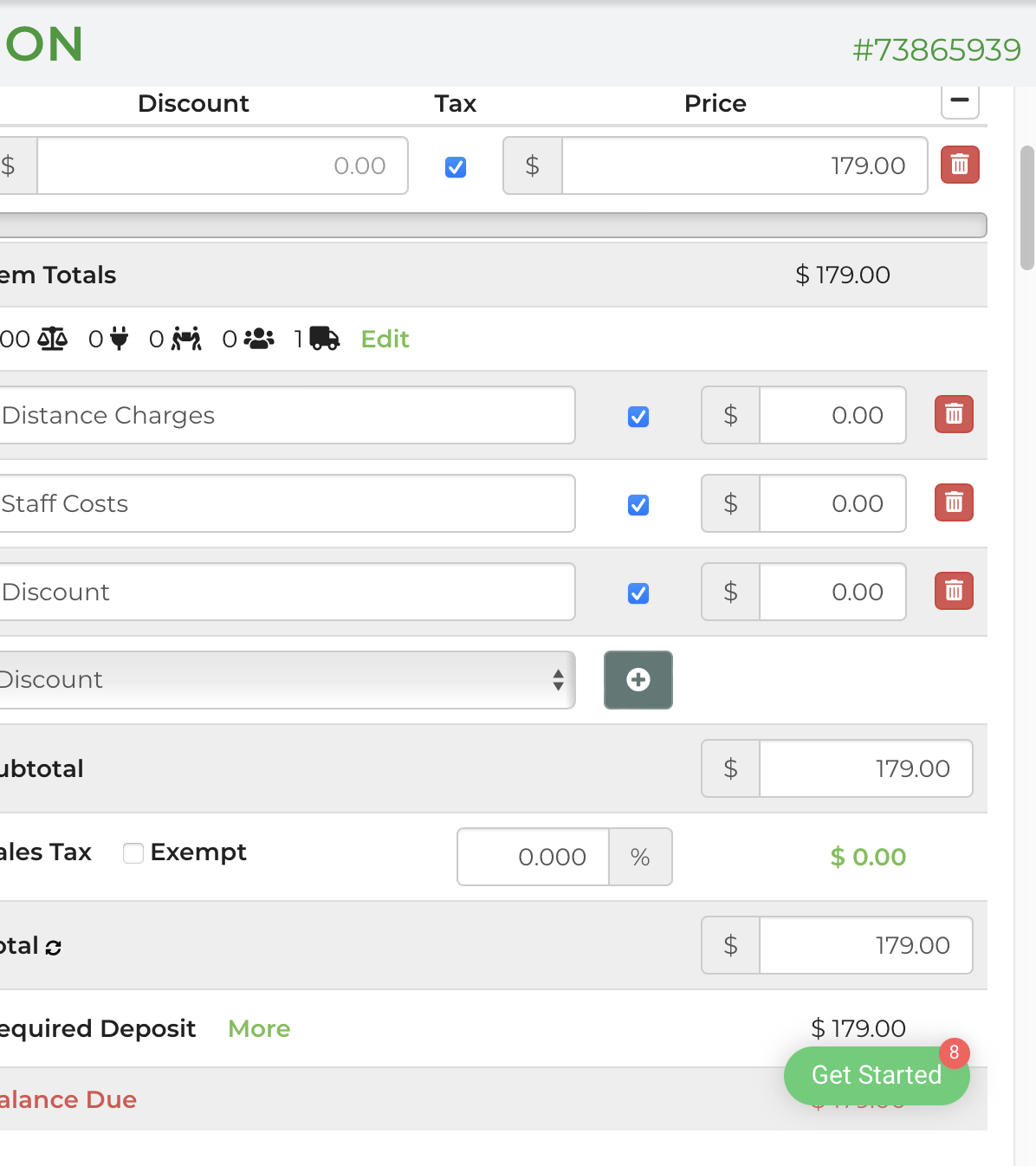Refresh the Total with recalc icon
The image size is (1036, 1166).
pyautogui.click(x=54, y=948)
